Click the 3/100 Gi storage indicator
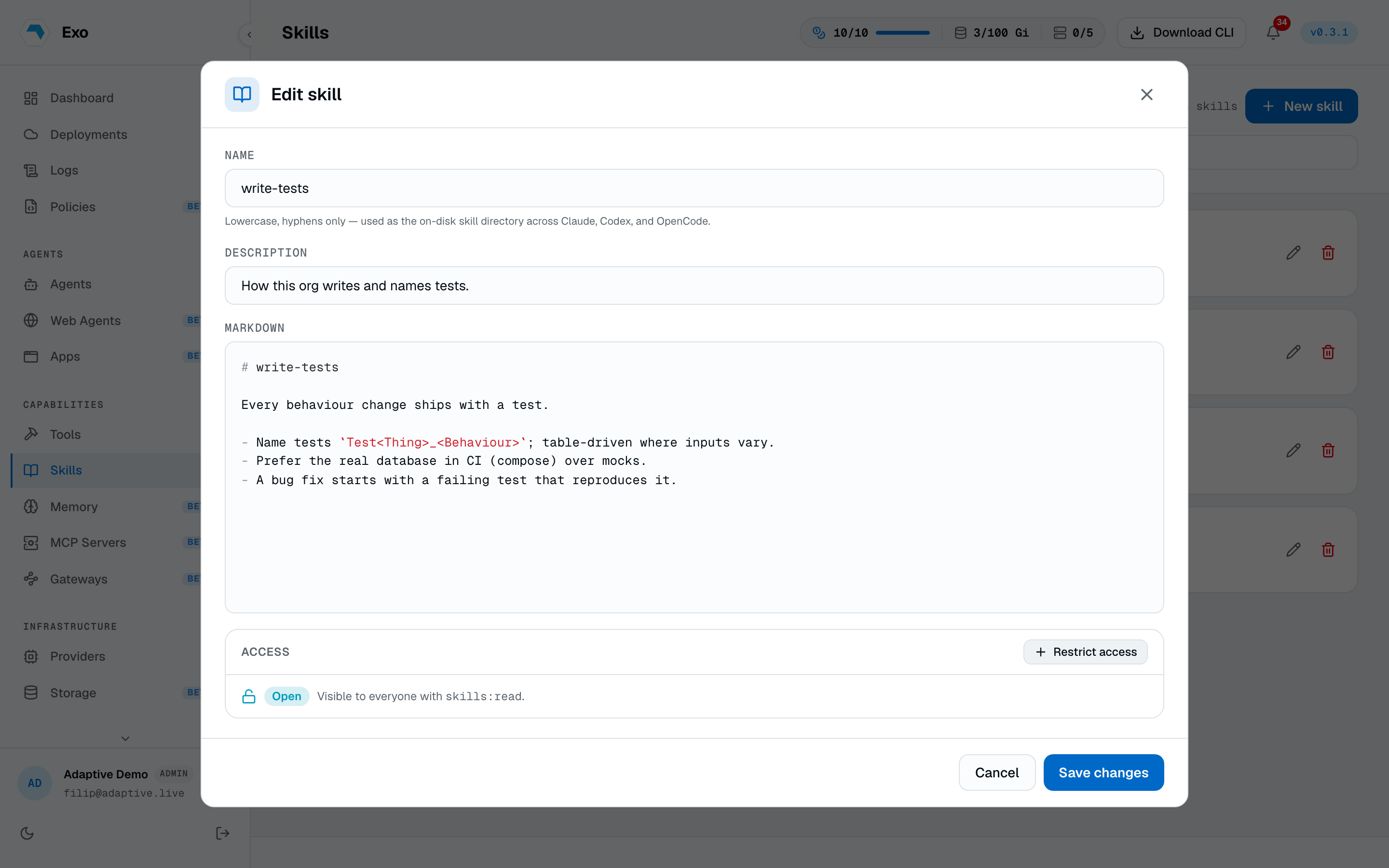 click(991, 33)
